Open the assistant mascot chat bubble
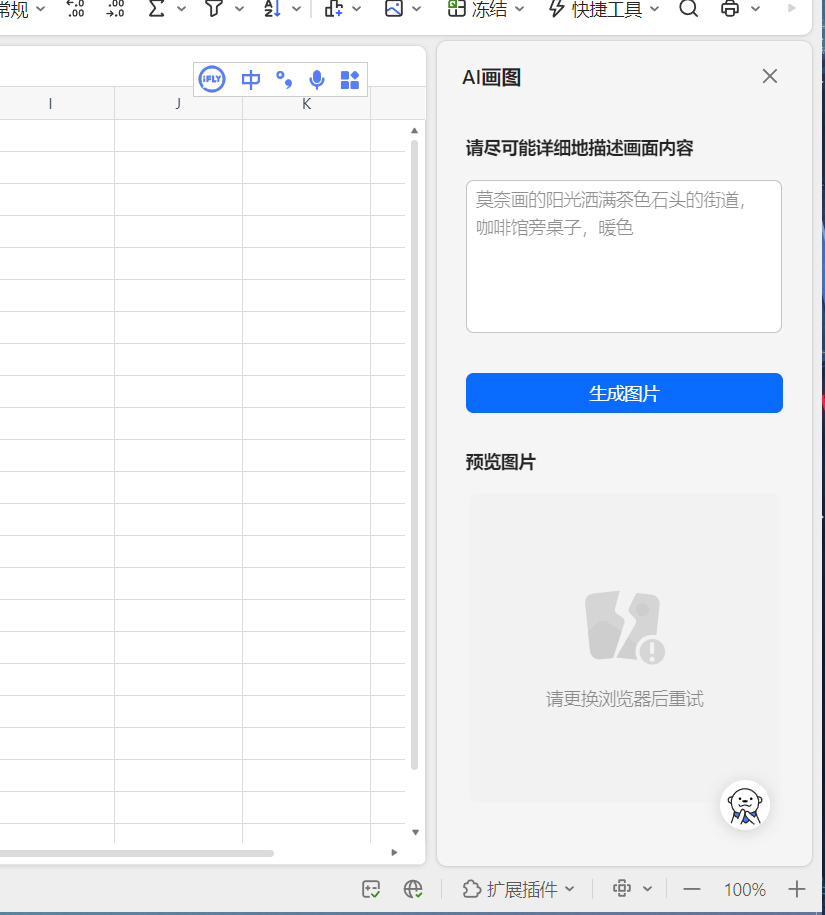This screenshot has height=915, width=825. point(744,805)
